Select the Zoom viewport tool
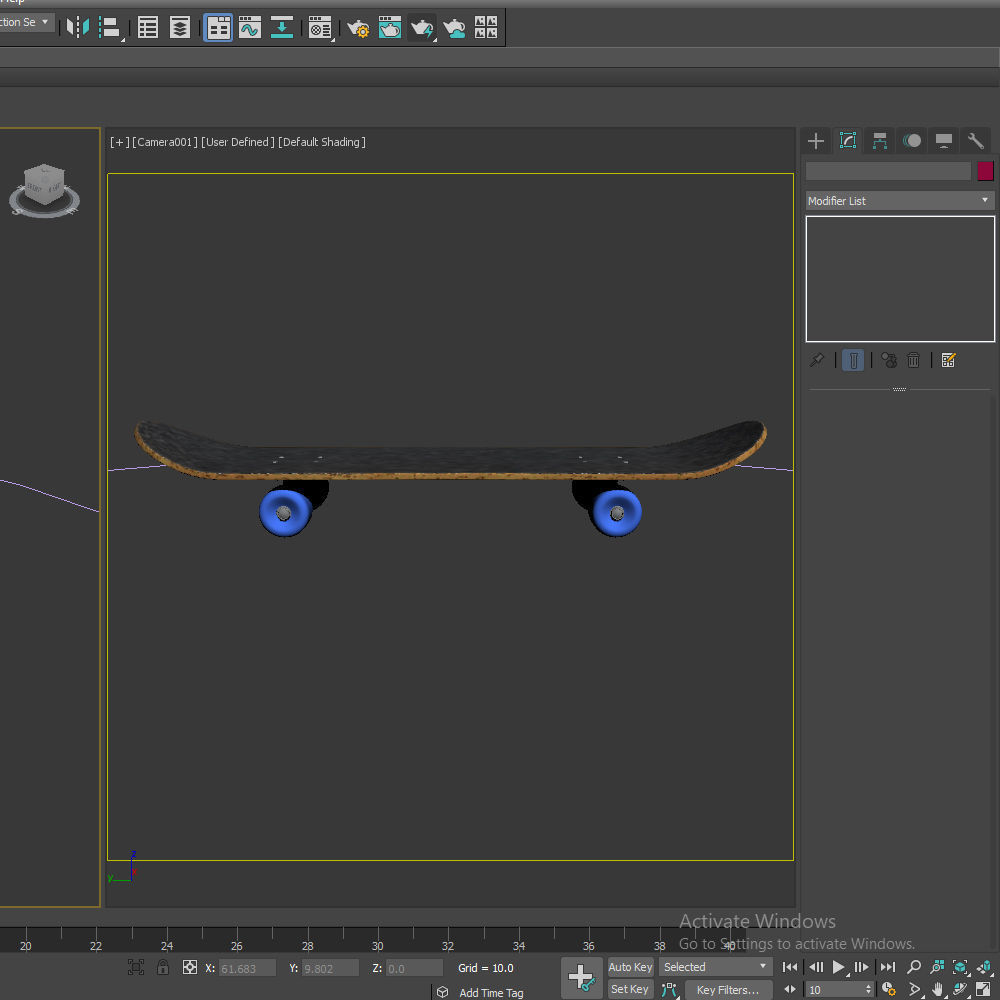This screenshot has height=1000, width=1000. point(914,967)
